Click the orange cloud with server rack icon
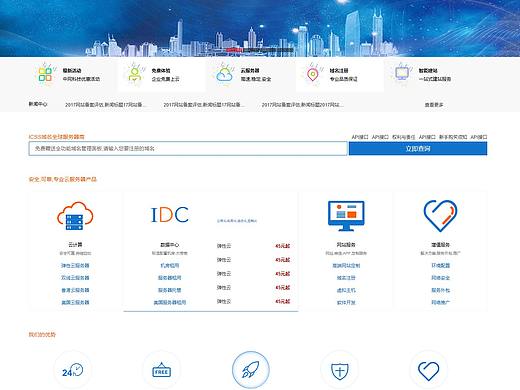Image resolution: width=520 pixels, height=390 pixels. [75, 216]
